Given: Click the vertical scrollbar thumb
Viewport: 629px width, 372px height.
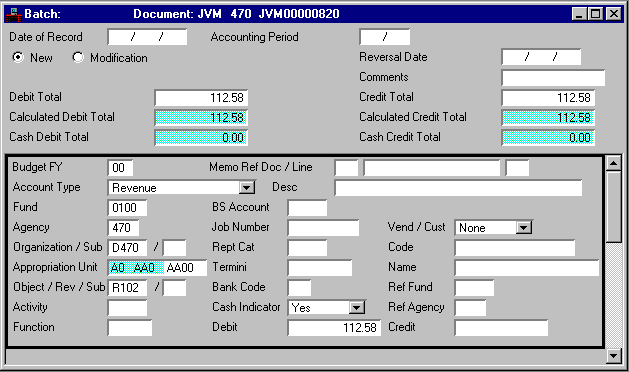Looking at the screenshot, I should pyautogui.click(x=614, y=206).
